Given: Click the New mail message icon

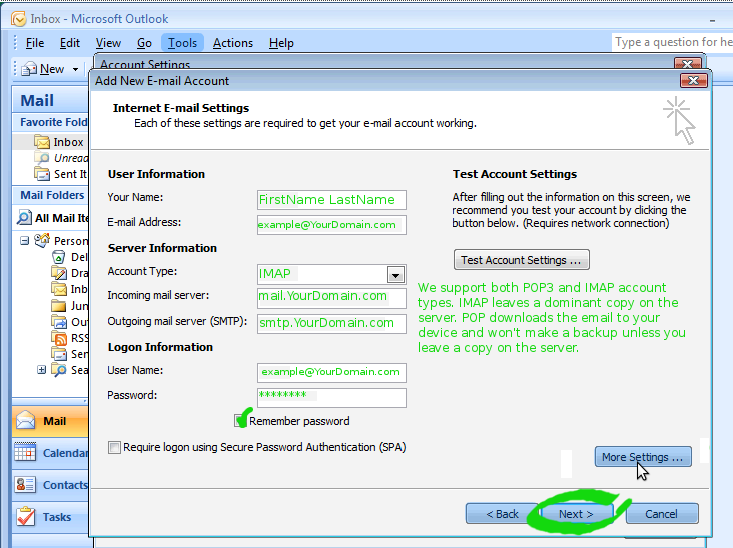Looking at the screenshot, I should (29, 69).
